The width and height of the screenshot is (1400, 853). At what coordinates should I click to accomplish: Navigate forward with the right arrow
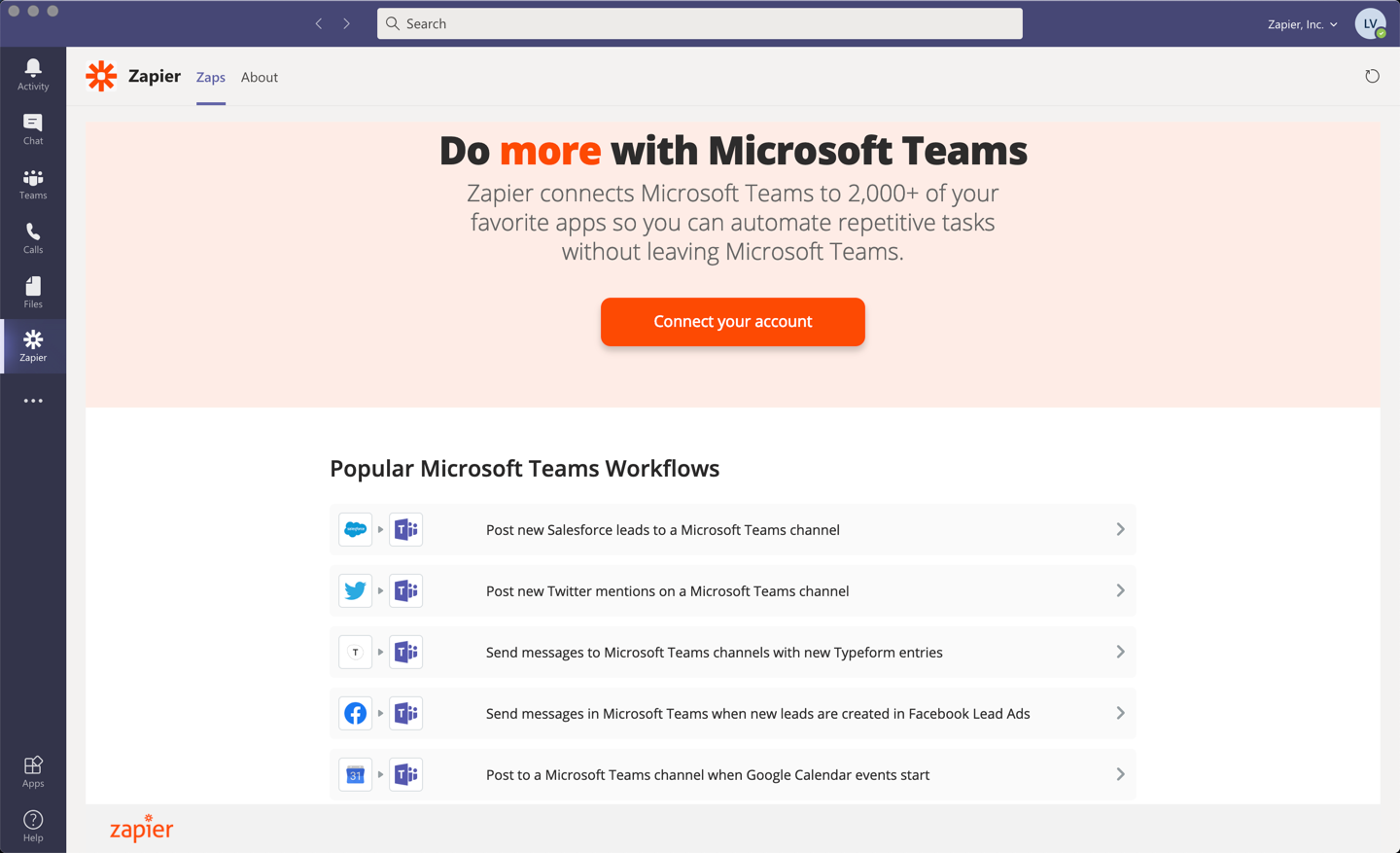346,23
